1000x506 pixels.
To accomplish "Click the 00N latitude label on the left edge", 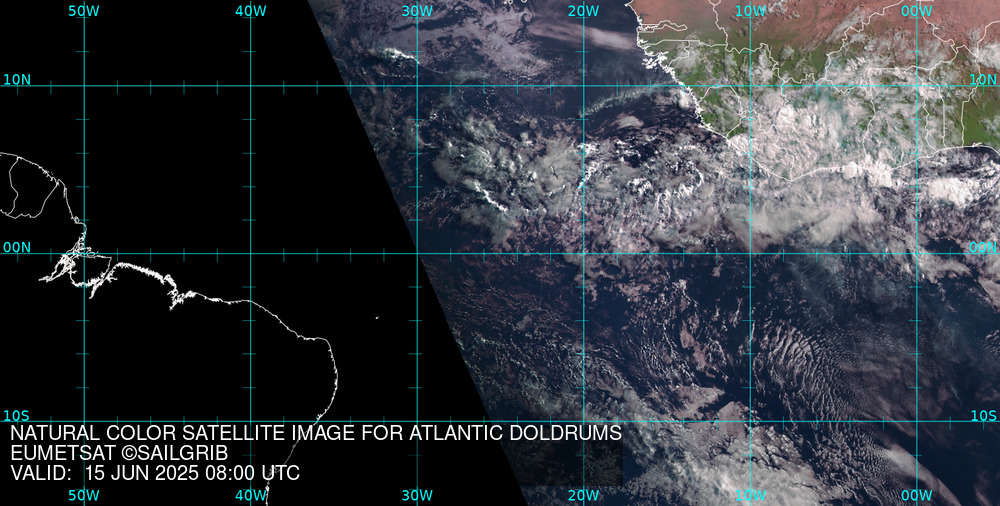I will coord(17,247).
